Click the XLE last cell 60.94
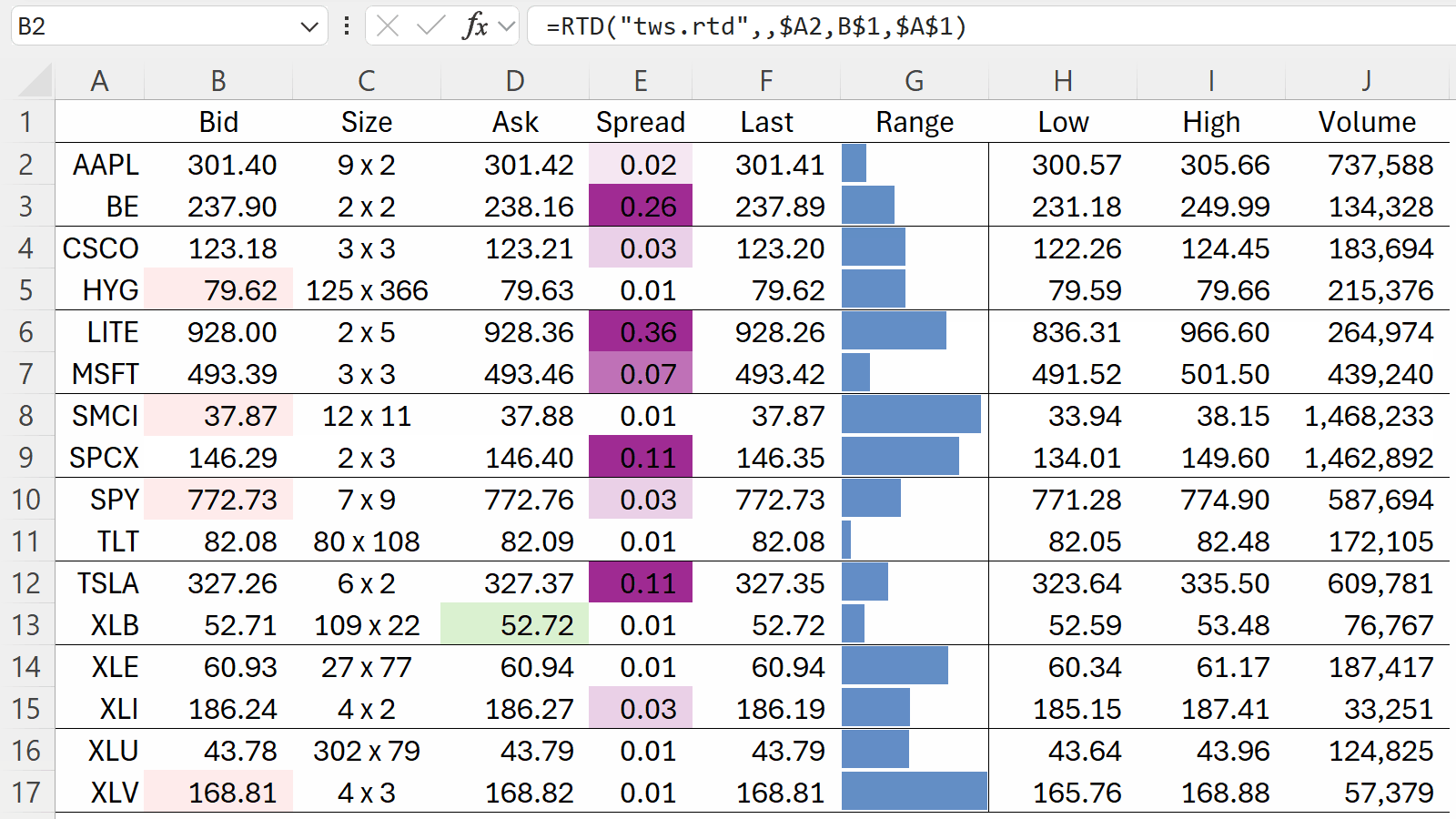The height and width of the screenshot is (819, 1456). 766,666
